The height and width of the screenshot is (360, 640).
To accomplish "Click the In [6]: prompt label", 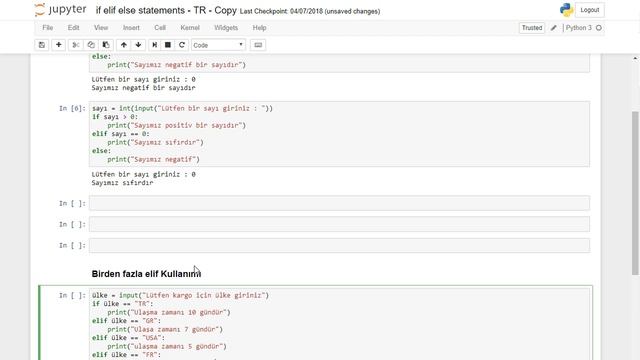I will [x=72, y=108].
